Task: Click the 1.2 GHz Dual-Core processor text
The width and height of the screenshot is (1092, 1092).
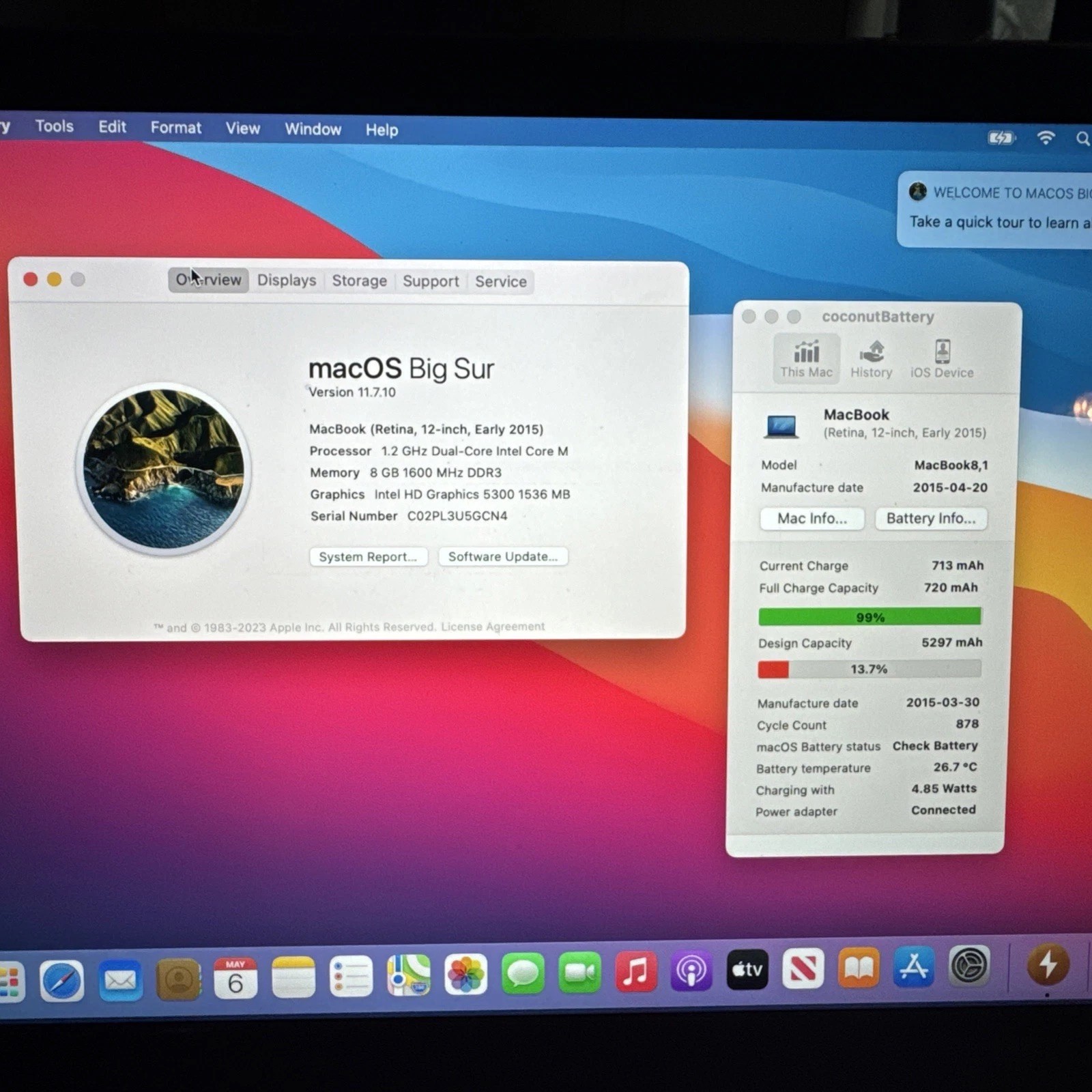Action: pyautogui.click(x=474, y=451)
